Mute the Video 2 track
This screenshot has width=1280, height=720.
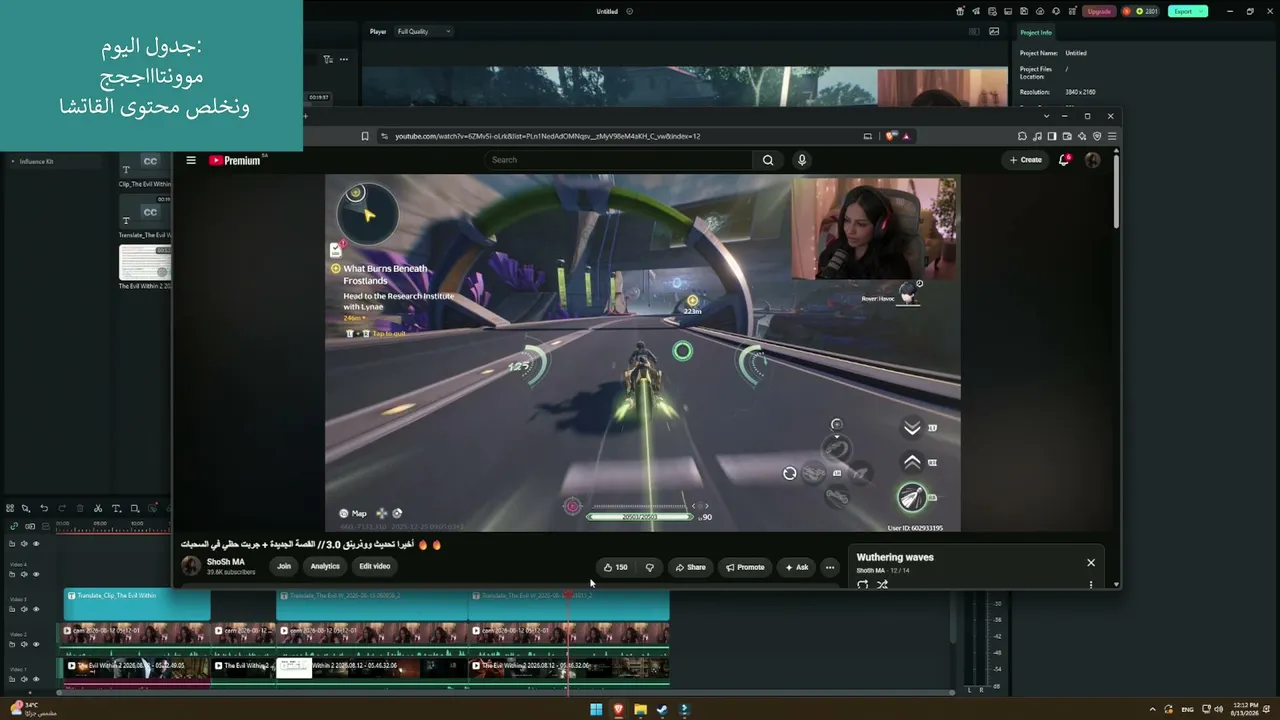coord(24,643)
